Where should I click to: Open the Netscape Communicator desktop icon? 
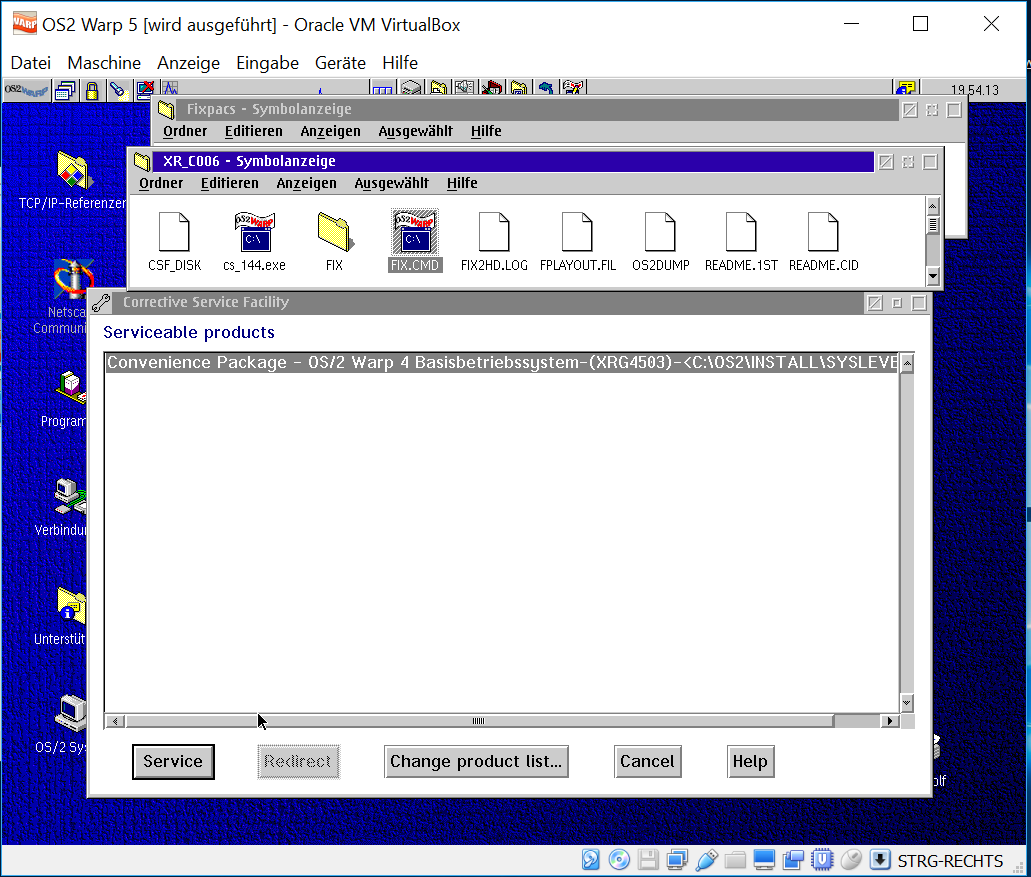(x=74, y=281)
